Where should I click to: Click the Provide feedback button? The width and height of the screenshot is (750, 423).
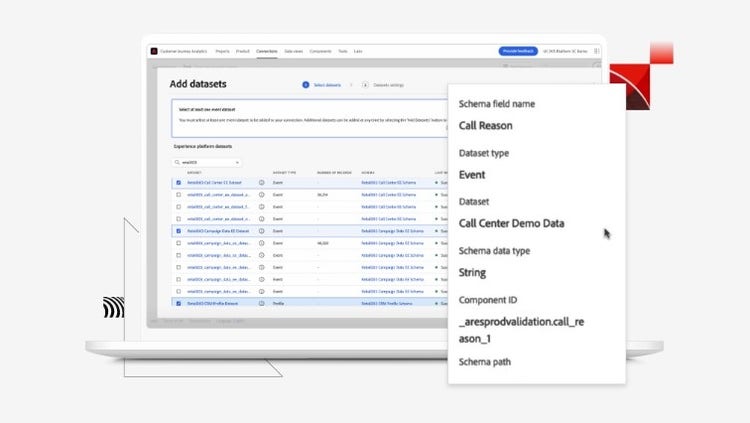coord(517,50)
